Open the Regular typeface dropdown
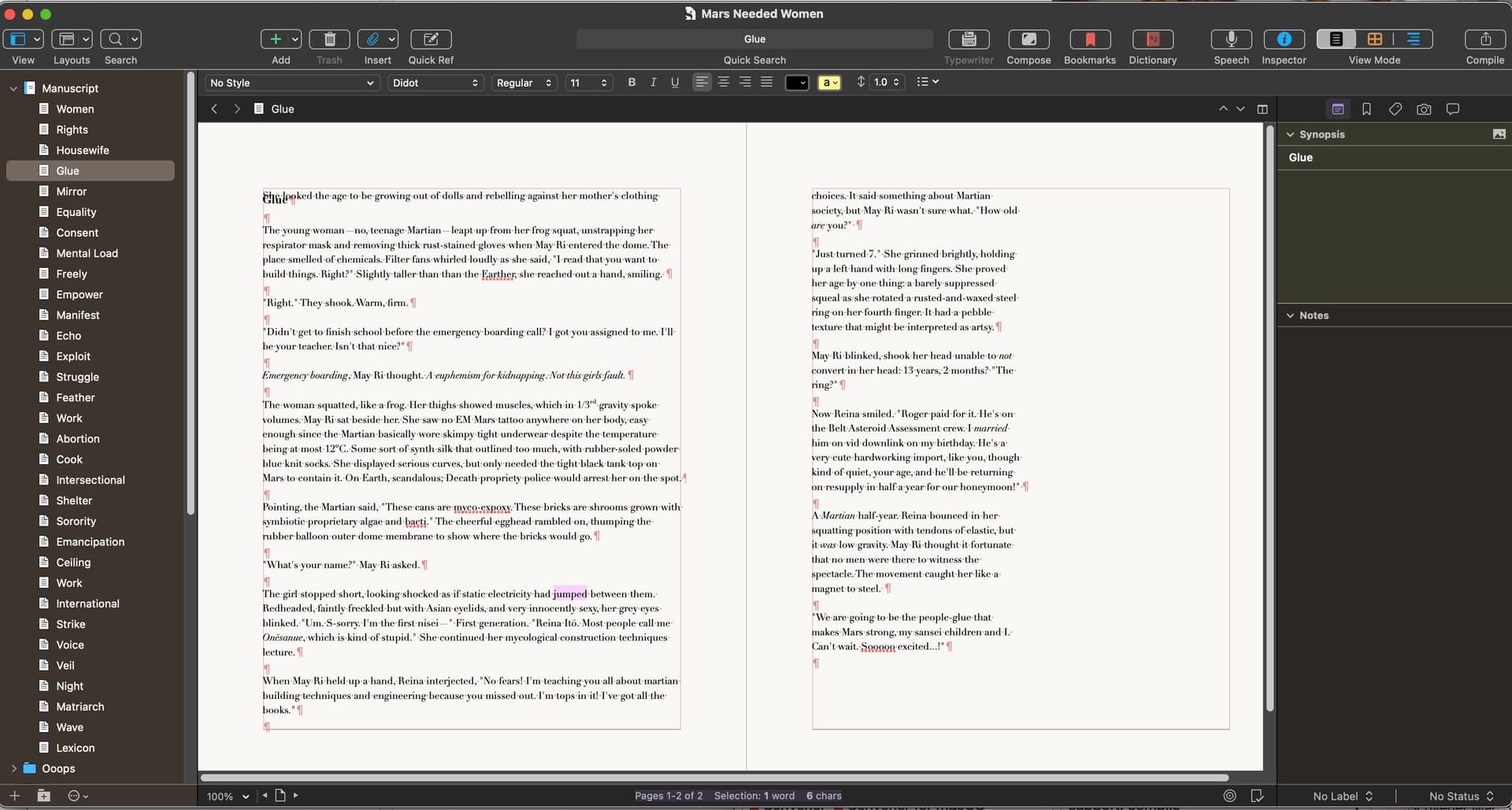Screen dimensions: 1512x810 coord(524,83)
